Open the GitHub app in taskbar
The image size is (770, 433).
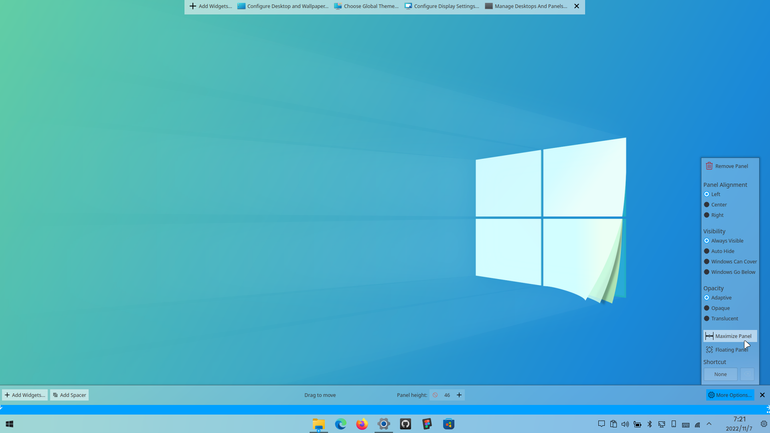click(x=405, y=424)
